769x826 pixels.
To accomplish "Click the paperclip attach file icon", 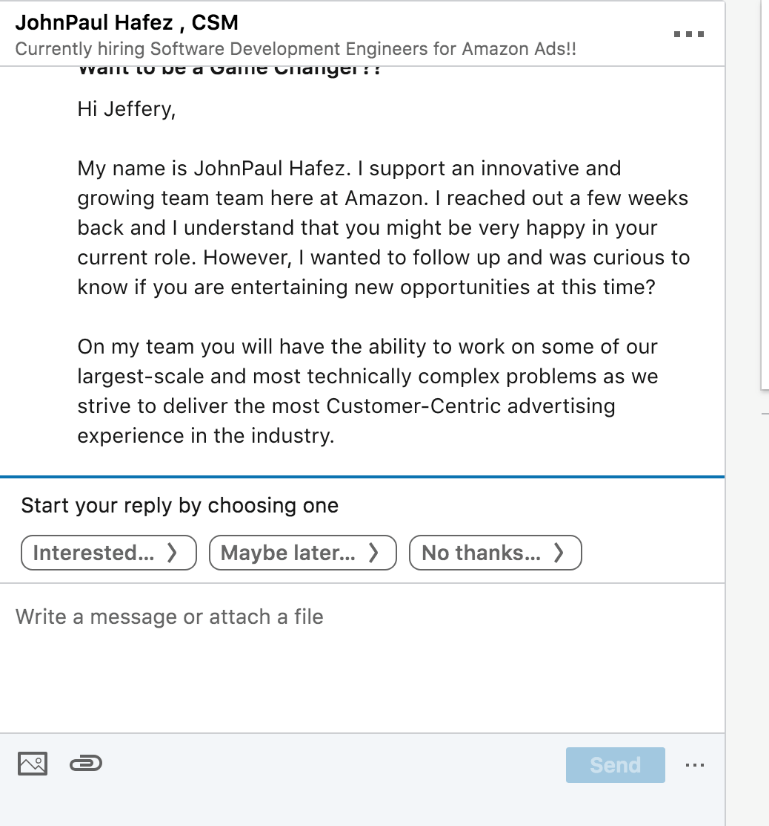I will pyautogui.click(x=86, y=764).
